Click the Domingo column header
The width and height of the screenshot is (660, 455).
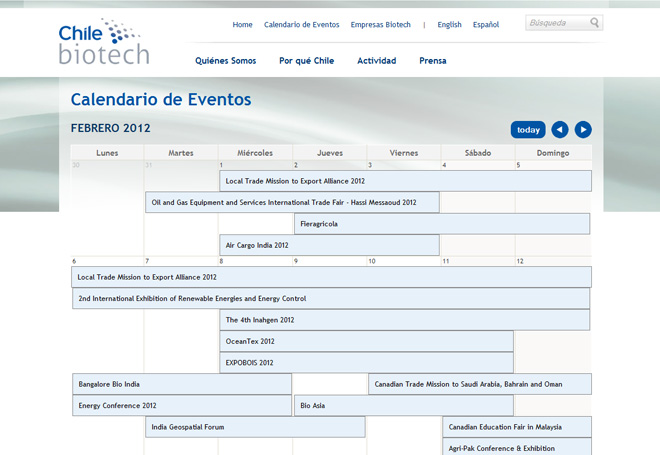553,153
